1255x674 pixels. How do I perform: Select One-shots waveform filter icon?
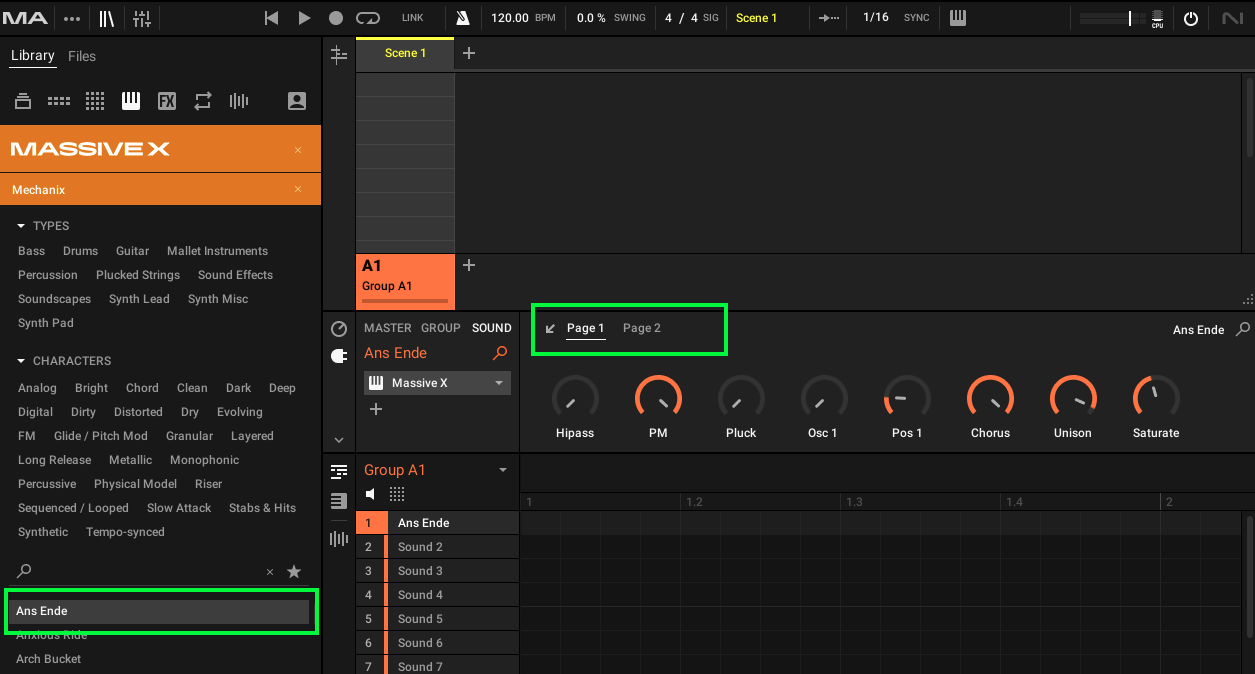pyautogui.click(x=239, y=101)
